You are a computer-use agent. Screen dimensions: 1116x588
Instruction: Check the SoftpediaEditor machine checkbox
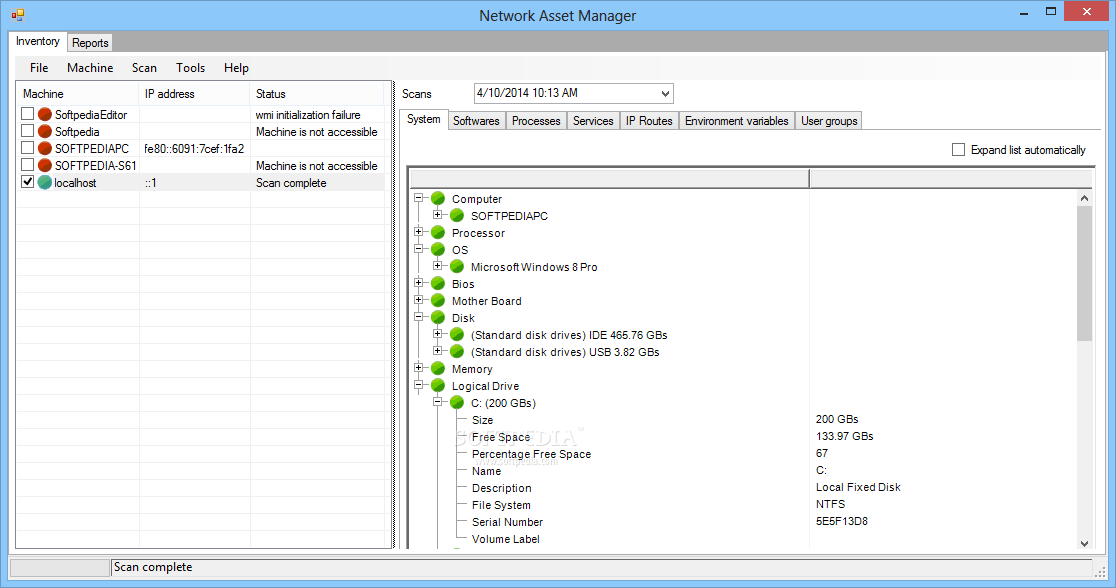[27, 114]
